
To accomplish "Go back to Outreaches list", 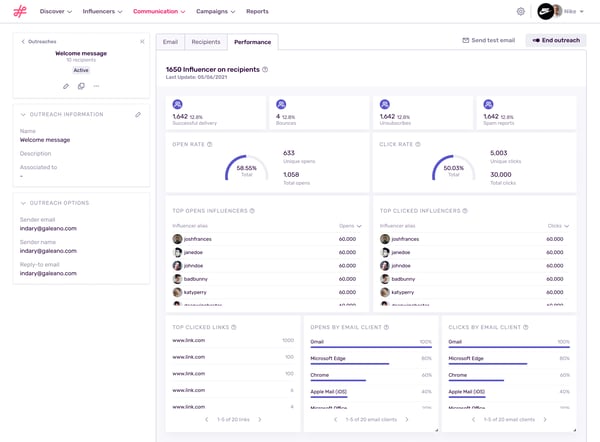I will pyautogui.click(x=40, y=41).
